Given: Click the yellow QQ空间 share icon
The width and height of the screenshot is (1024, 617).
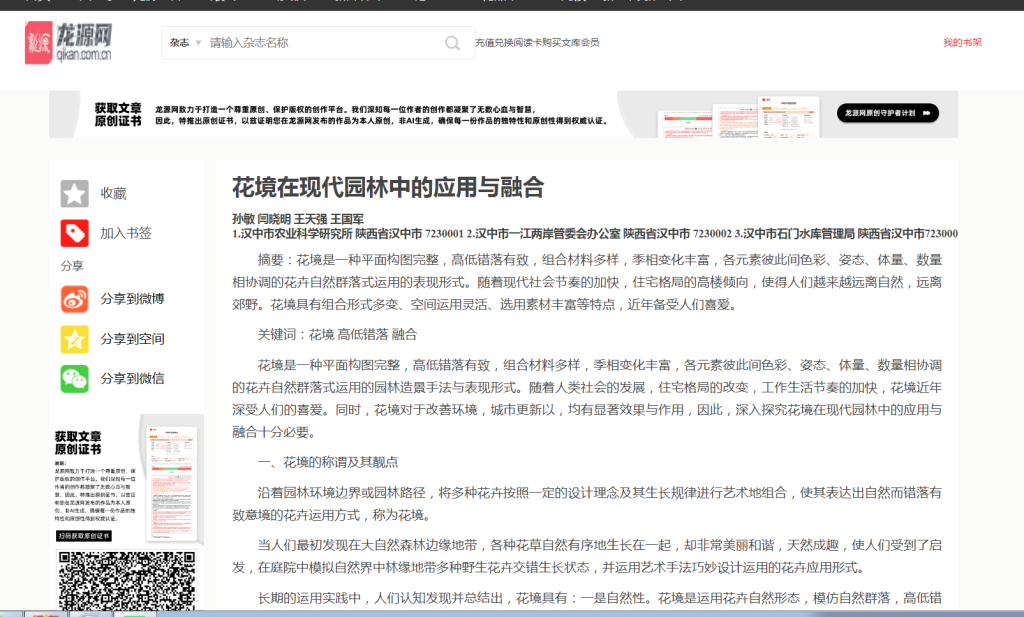Looking at the screenshot, I should pos(74,339).
